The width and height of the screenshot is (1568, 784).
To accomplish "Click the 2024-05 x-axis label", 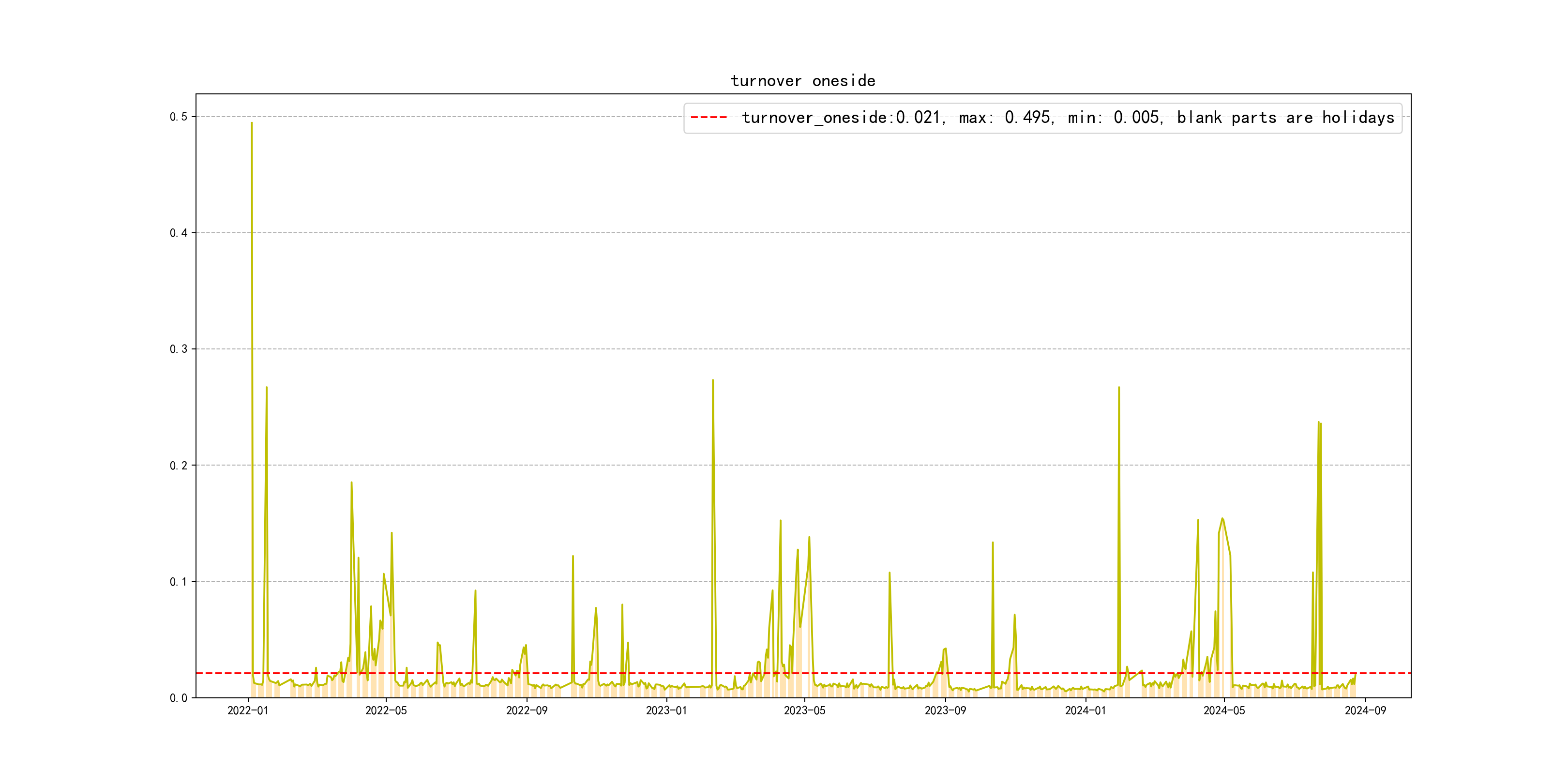I will click(x=1224, y=711).
